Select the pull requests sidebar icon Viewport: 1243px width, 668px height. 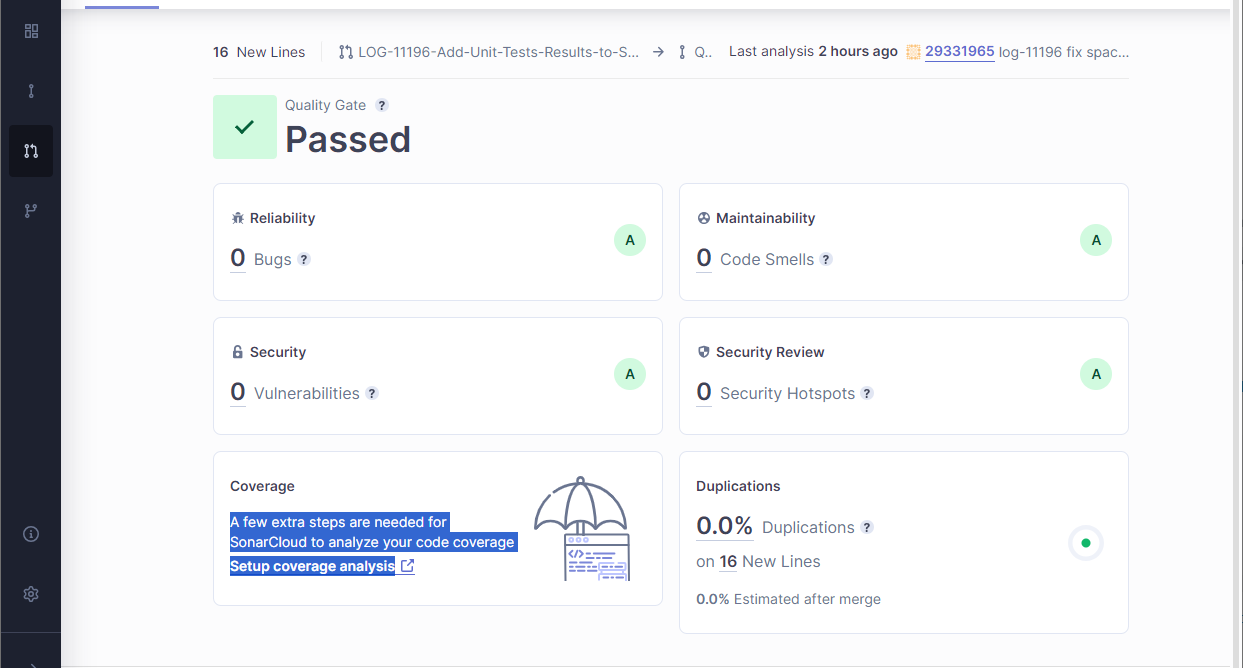point(31,151)
